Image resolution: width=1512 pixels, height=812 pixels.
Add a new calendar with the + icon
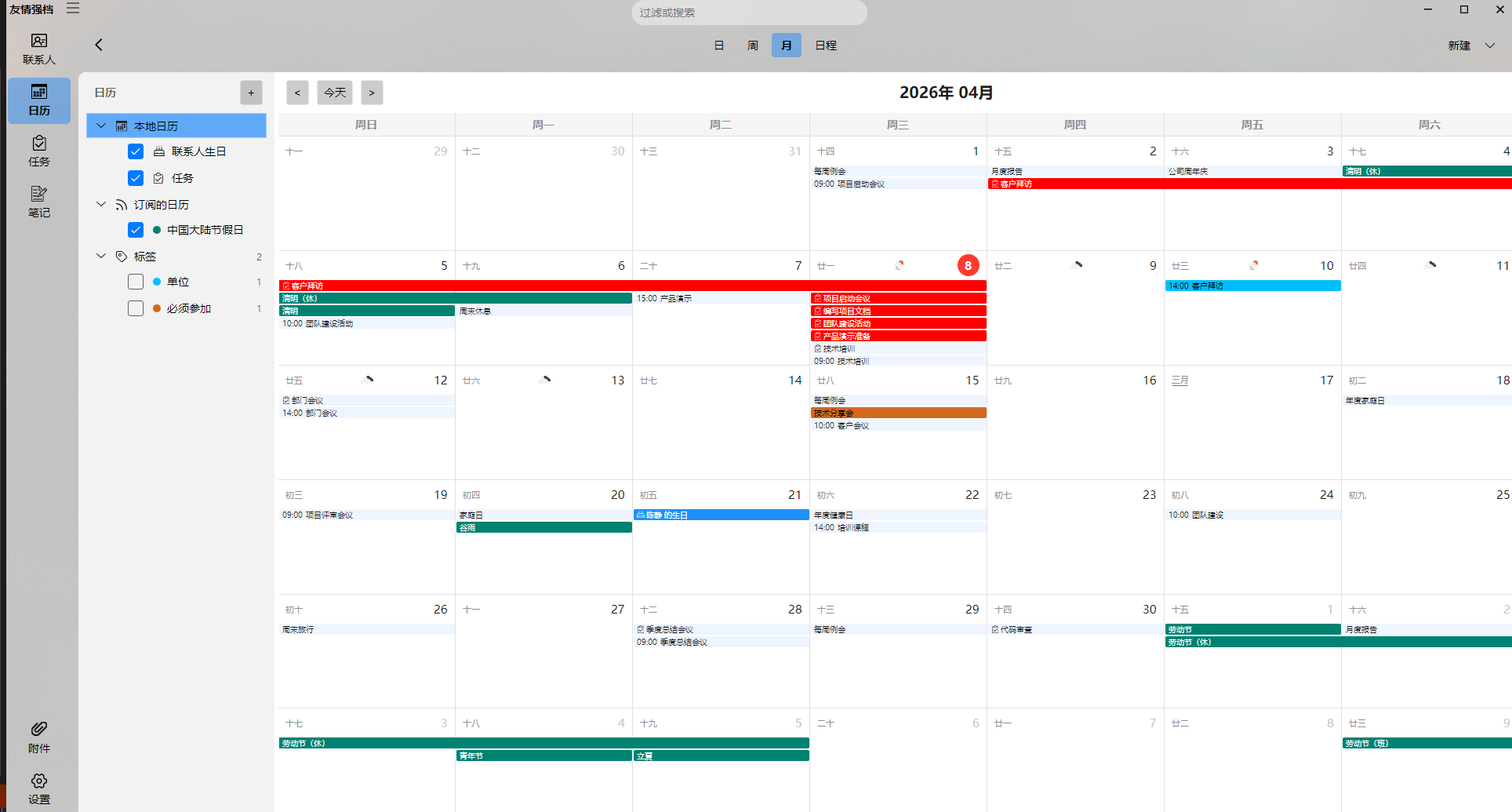pos(251,93)
